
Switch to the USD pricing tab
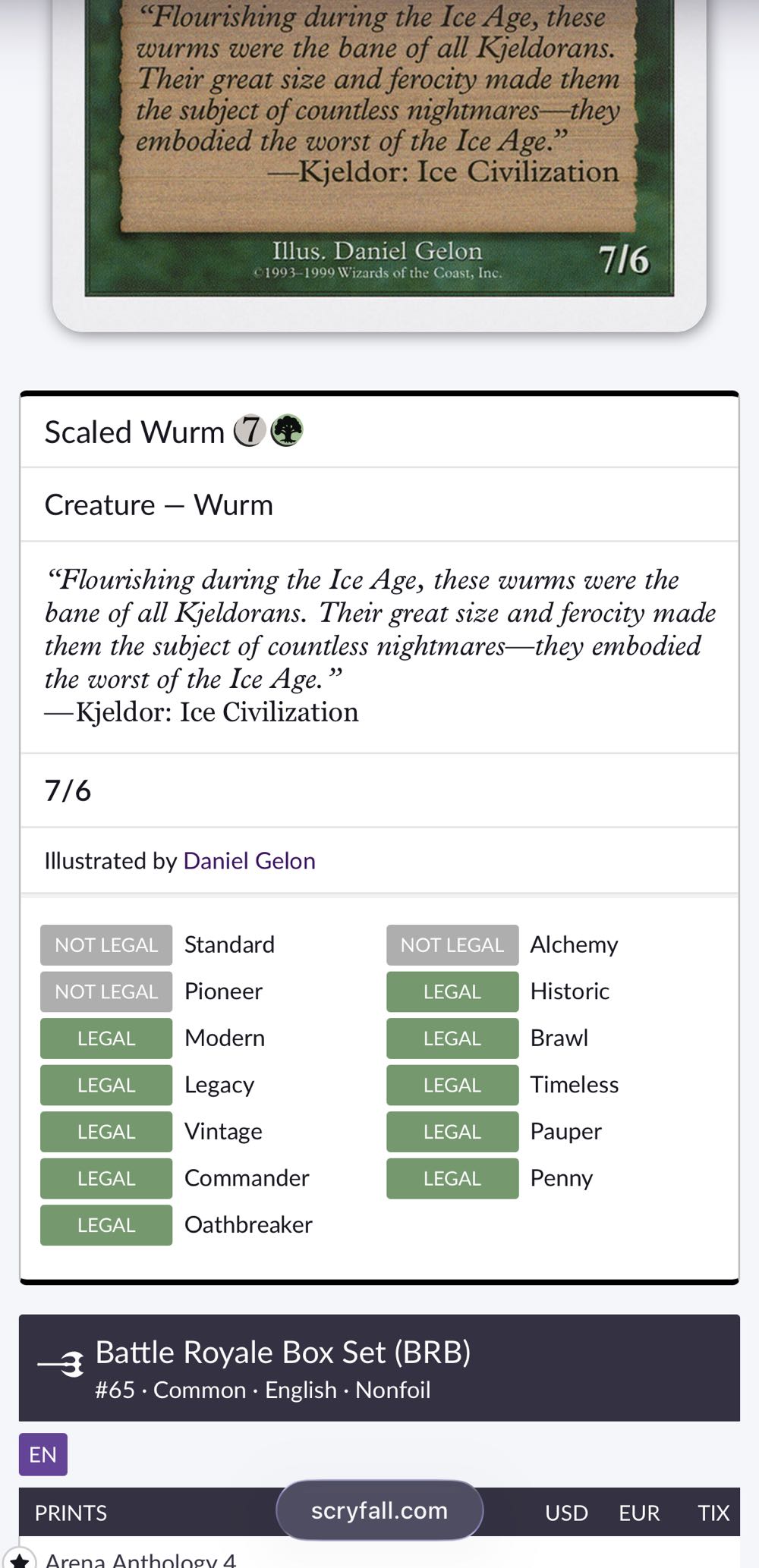pos(565,1513)
